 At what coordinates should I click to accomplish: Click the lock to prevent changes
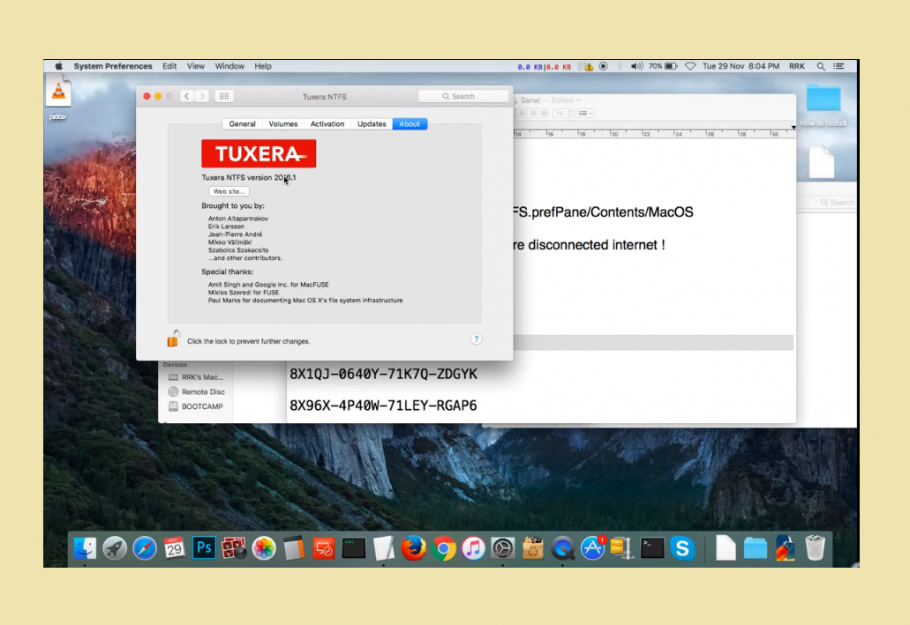click(173, 339)
